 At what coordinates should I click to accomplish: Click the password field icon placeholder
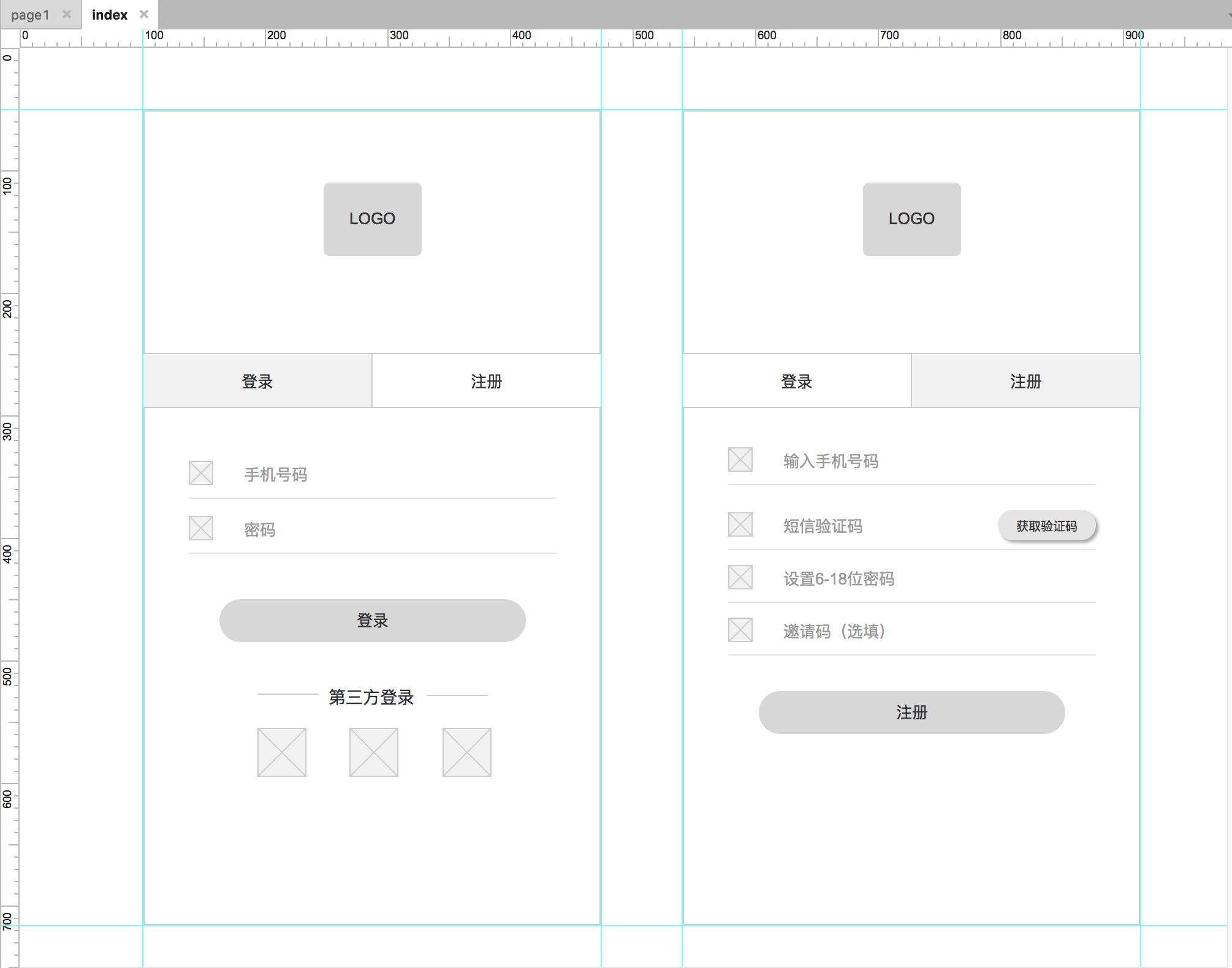(200, 528)
